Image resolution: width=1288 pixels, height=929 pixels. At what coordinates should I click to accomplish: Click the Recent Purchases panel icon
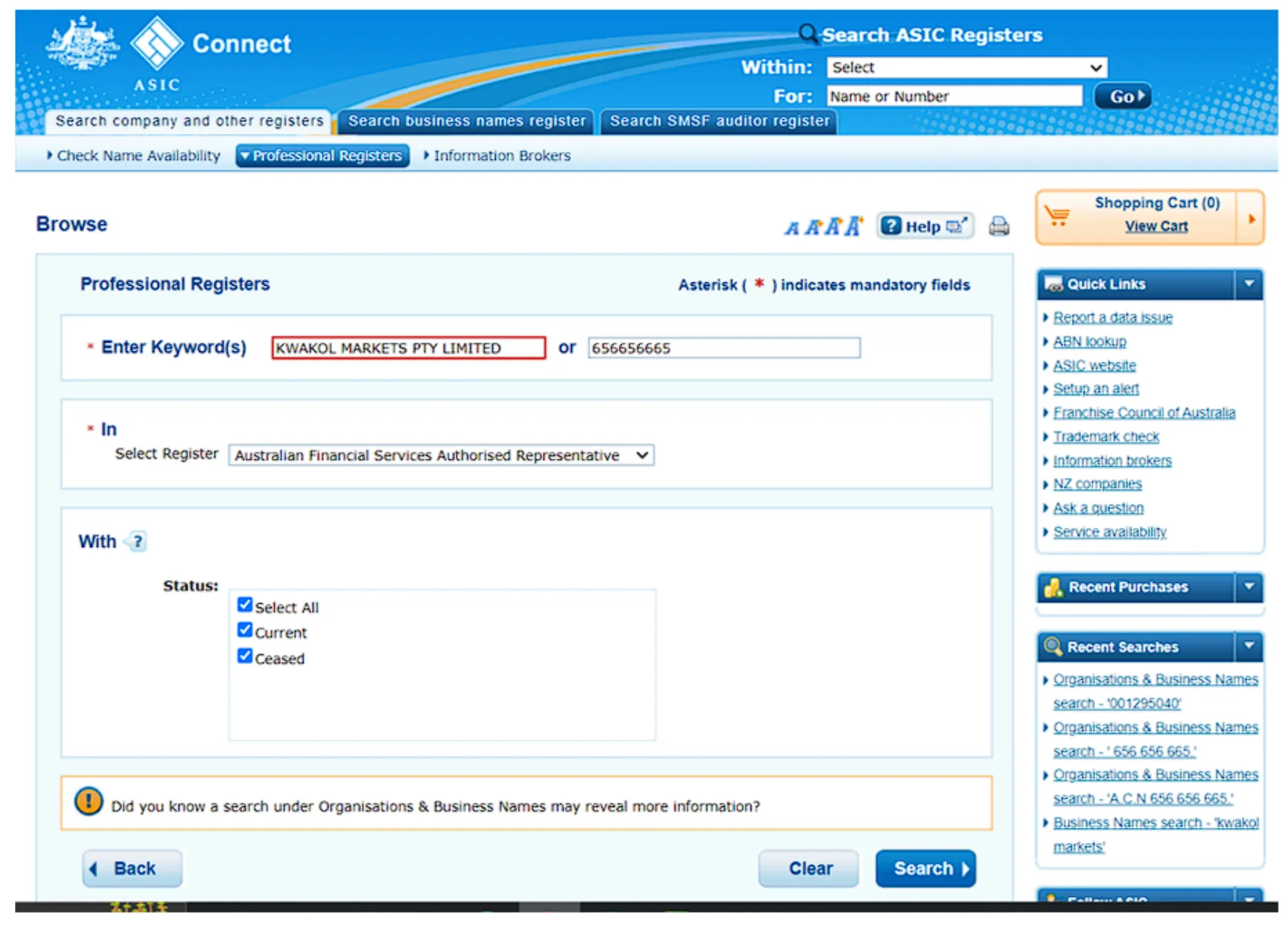[x=1053, y=587]
